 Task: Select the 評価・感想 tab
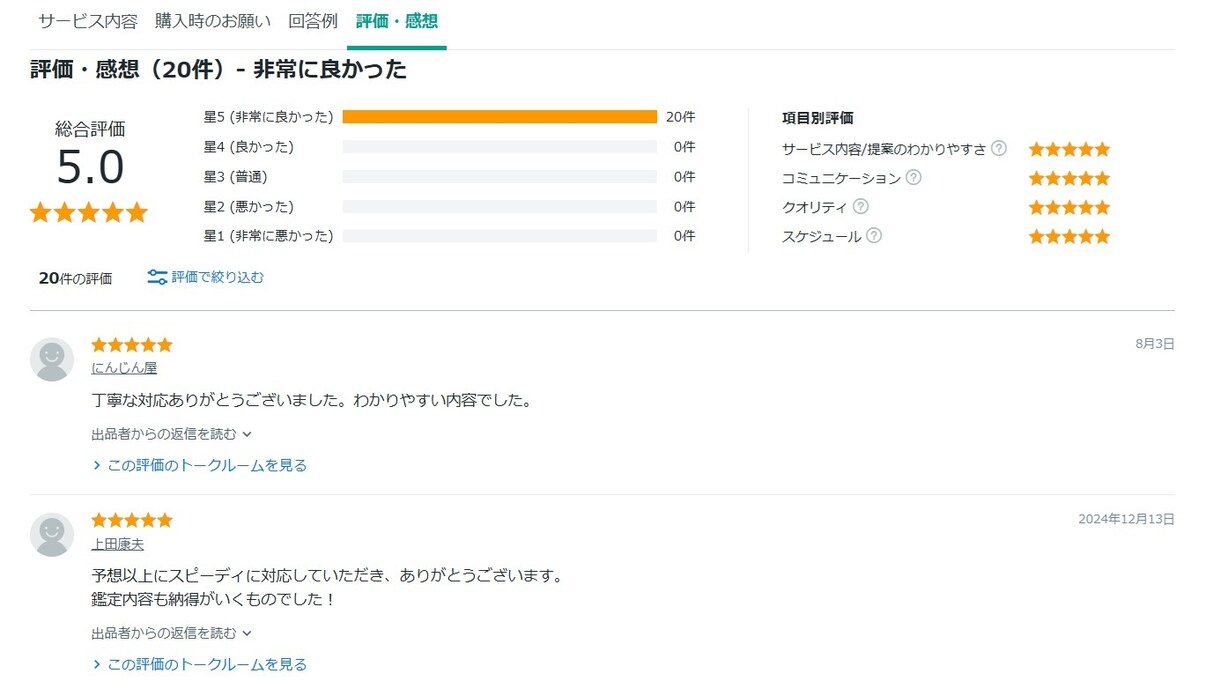[x=397, y=21]
